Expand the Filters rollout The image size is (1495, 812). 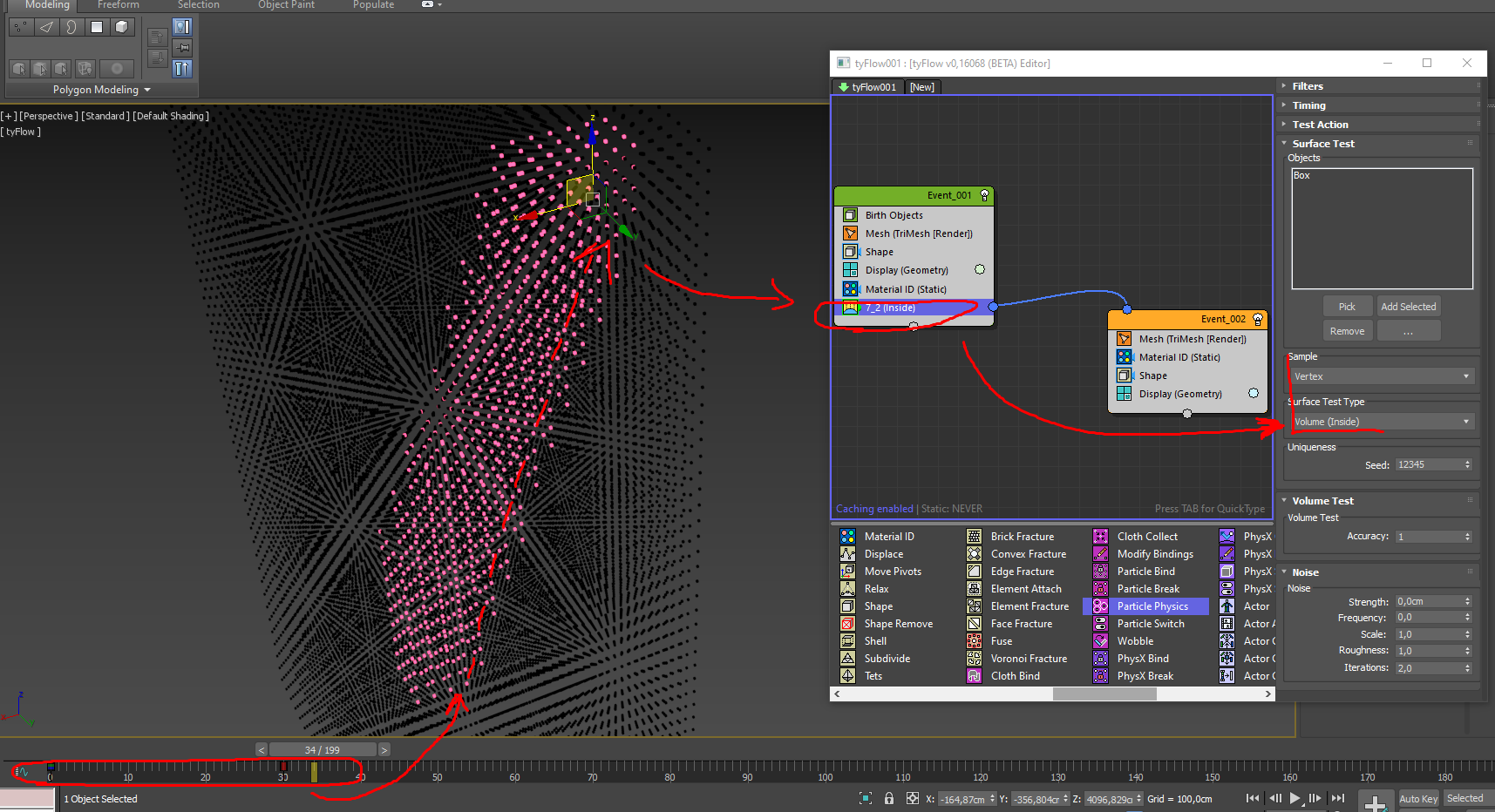[x=1308, y=86]
